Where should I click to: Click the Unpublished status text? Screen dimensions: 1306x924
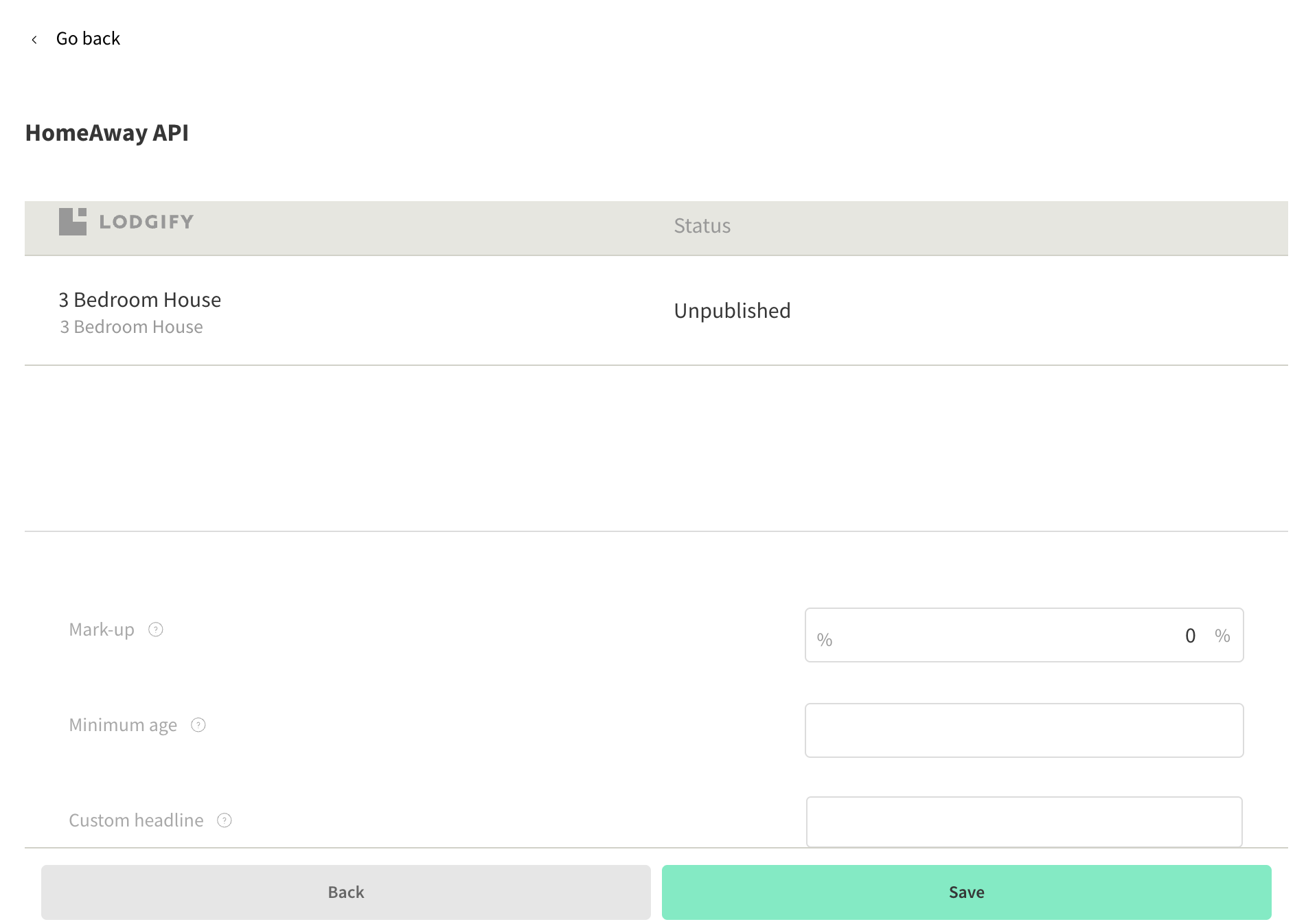733,311
